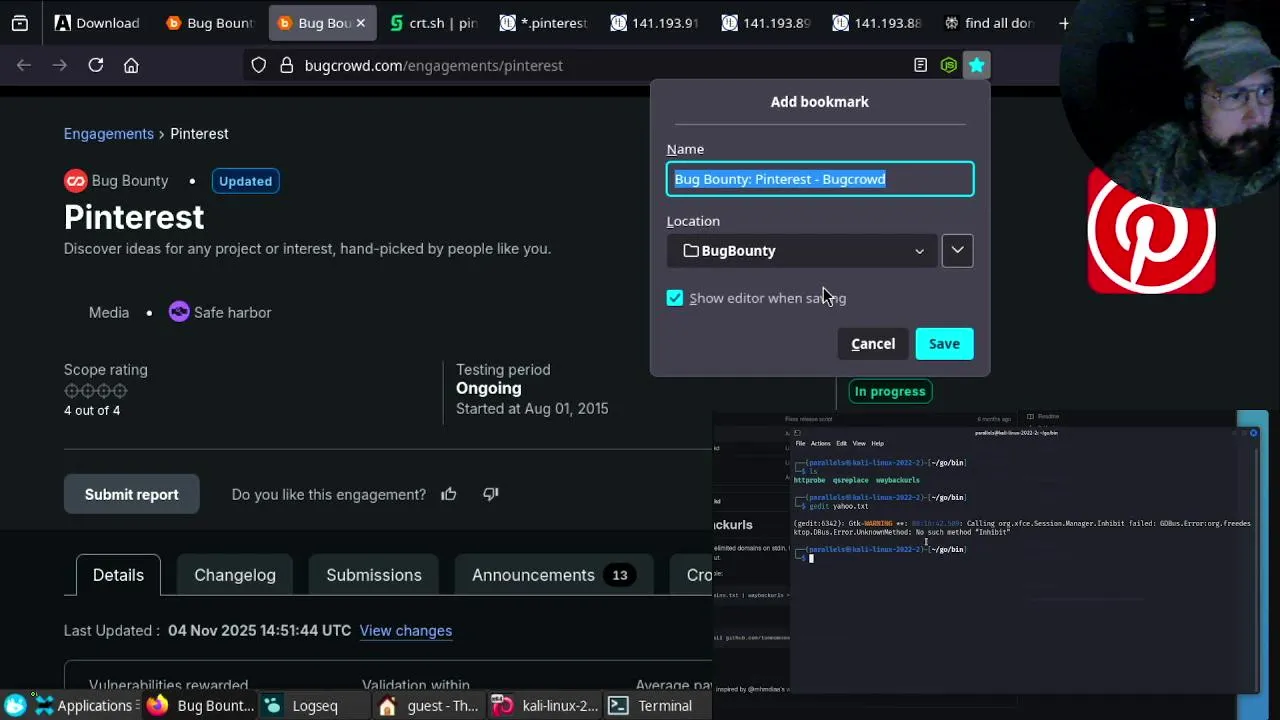Switch to the *.pinterest tab
This screenshot has height=720, width=1280.
pos(544,23)
